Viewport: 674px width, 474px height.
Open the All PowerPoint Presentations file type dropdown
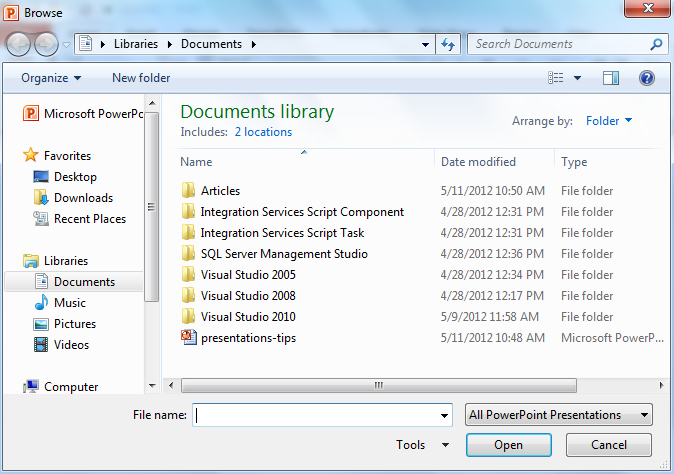[x=558, y=415]
